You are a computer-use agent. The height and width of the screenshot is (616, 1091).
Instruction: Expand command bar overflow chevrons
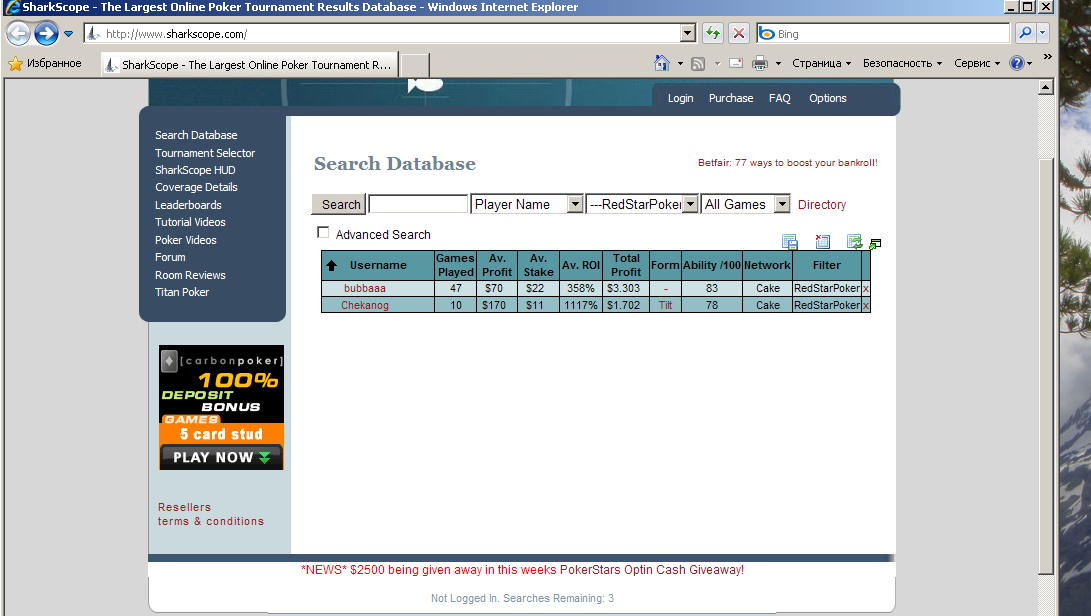pyautogui.click(x=1047, y=57)
